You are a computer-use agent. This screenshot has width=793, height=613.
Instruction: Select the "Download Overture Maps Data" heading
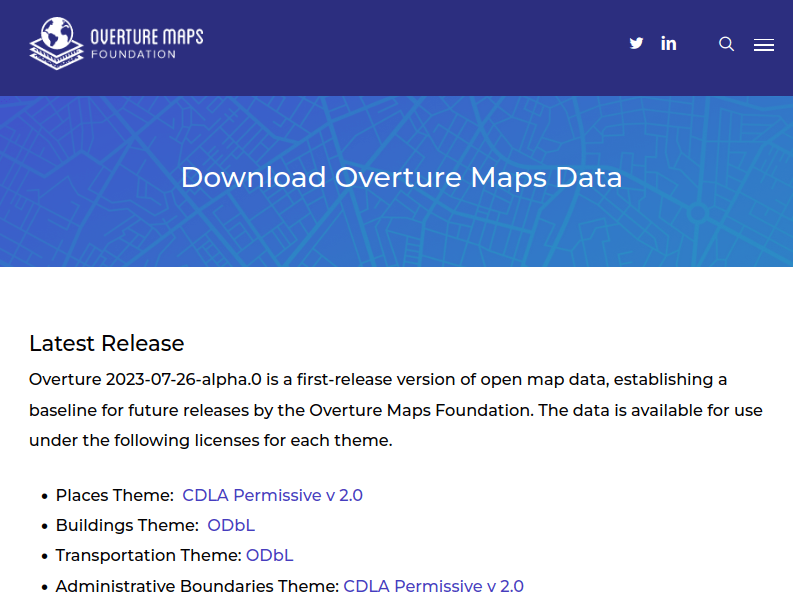402,178
